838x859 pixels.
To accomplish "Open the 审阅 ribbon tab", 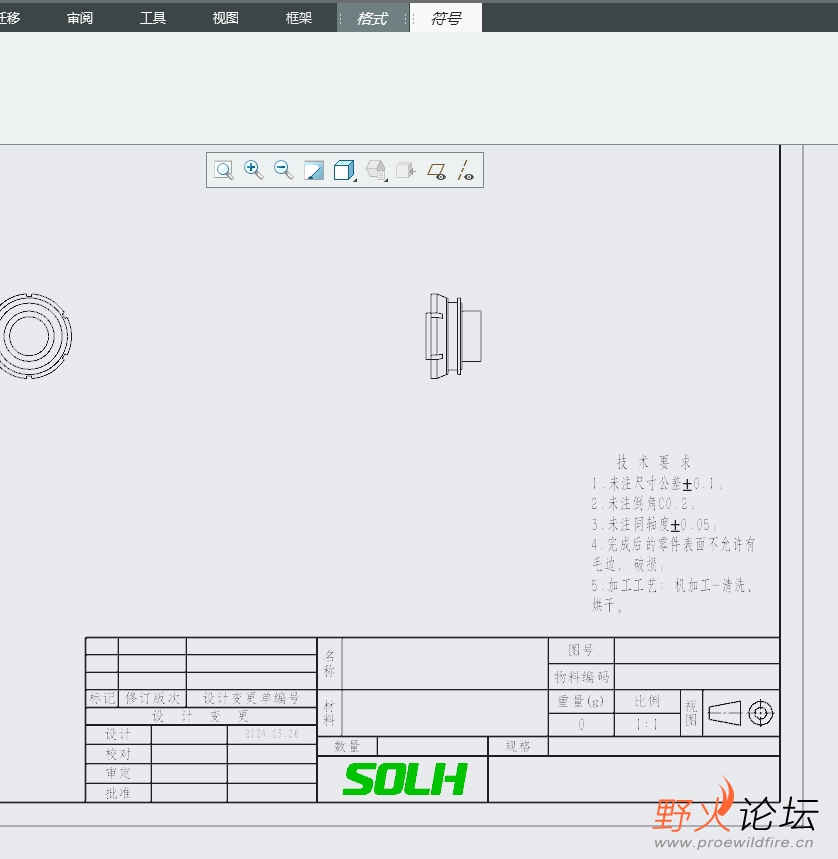I will click(80, 18).
